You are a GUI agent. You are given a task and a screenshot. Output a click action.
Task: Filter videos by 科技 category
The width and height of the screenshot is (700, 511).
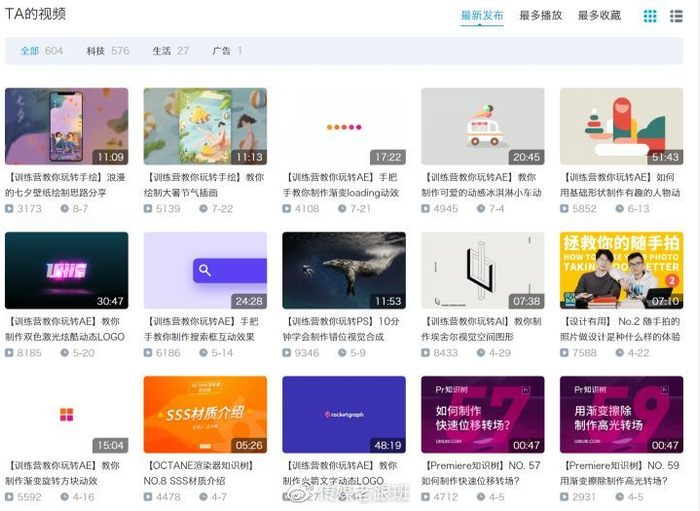pyautogui.click(x=95, y=51)
